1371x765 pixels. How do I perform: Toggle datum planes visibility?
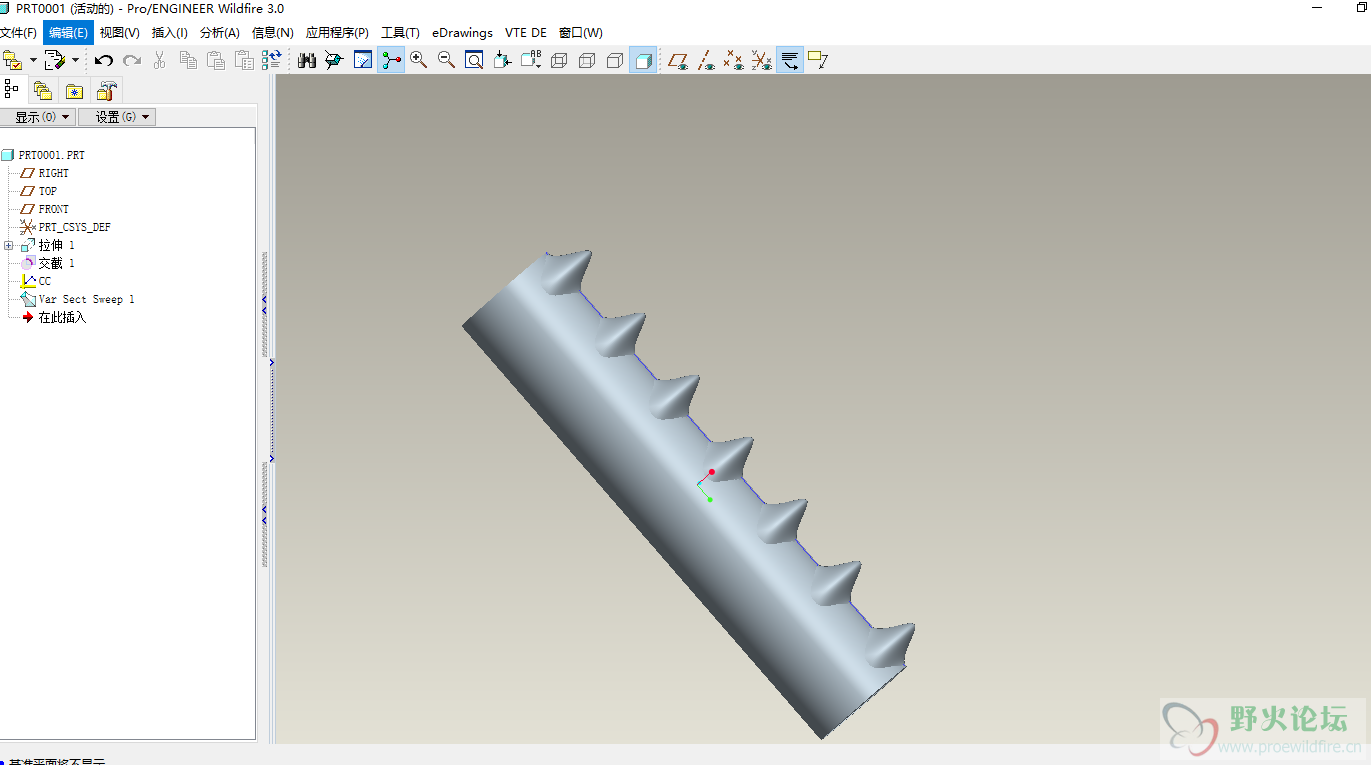coord(678,61)
